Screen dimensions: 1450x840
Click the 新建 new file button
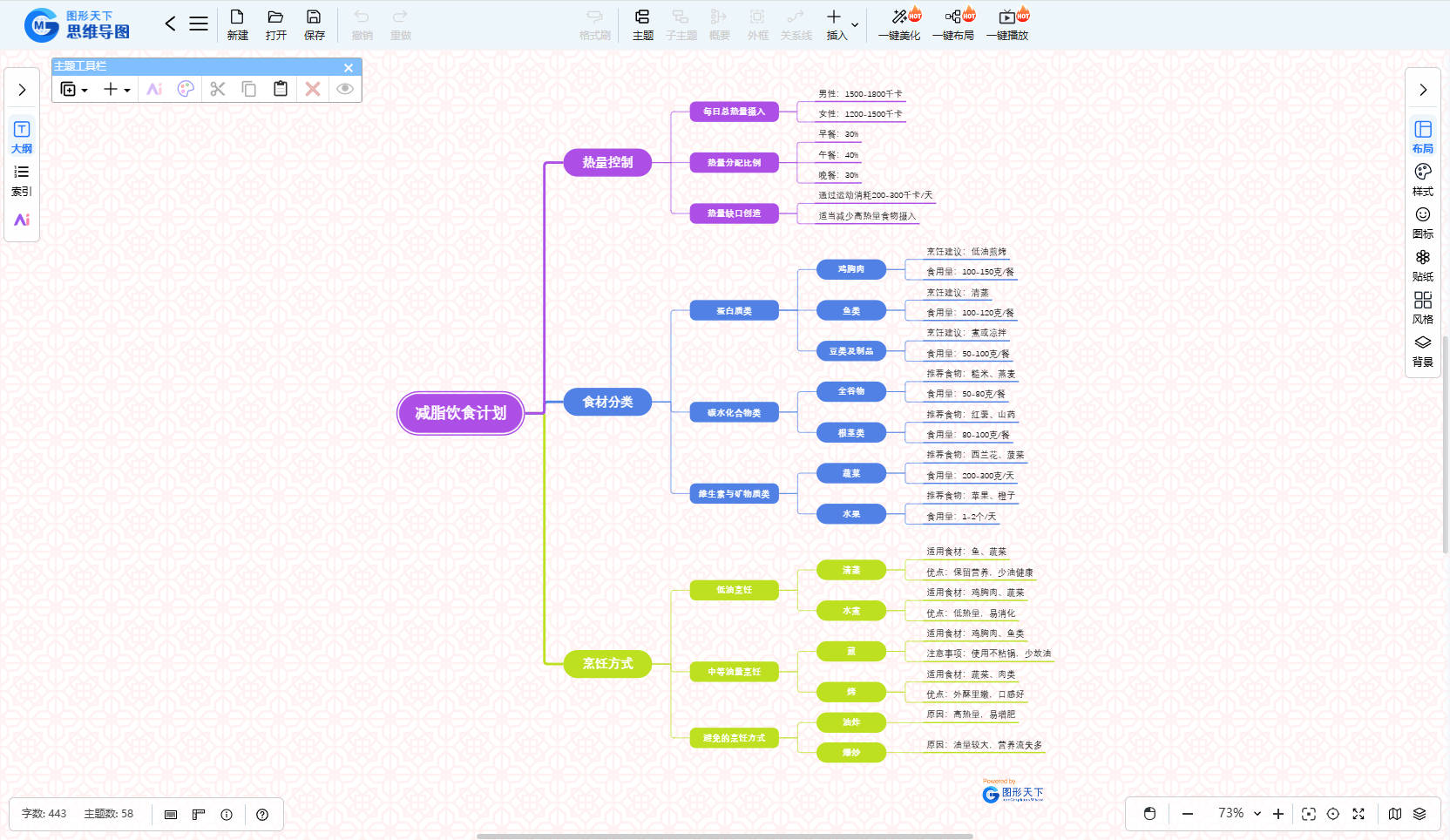pyautogui.click(x=237, y=24)
